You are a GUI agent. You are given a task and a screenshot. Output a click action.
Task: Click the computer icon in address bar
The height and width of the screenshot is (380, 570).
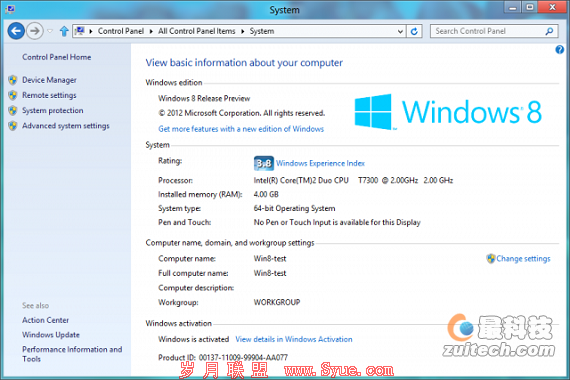(80, 31)
